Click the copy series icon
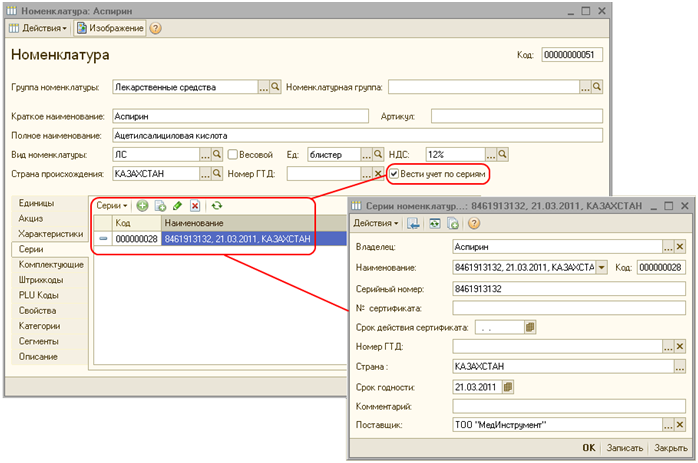This screenshot has width=698, height=463. click(x=159, y=205)
